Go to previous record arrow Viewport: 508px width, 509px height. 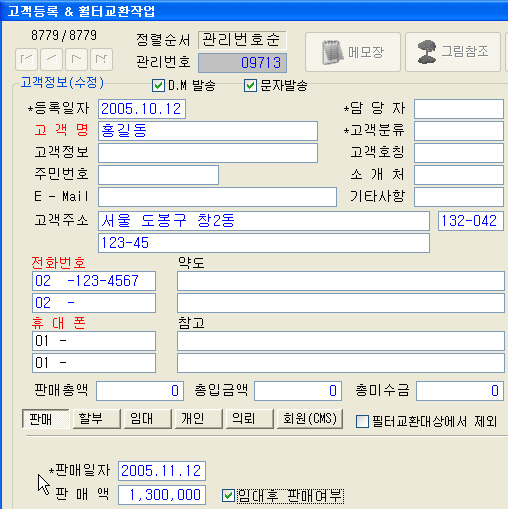tap(52, 60)
